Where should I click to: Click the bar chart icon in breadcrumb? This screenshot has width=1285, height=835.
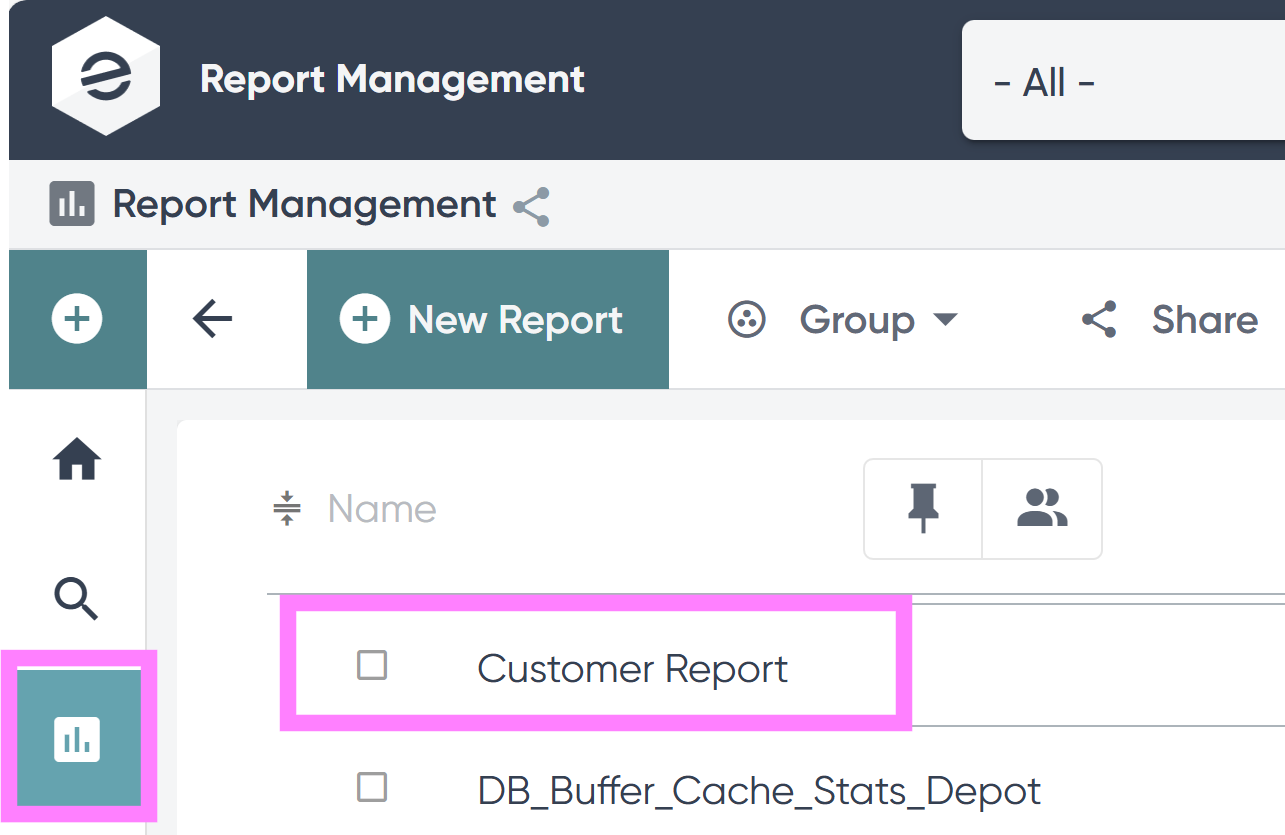(71, 204)
